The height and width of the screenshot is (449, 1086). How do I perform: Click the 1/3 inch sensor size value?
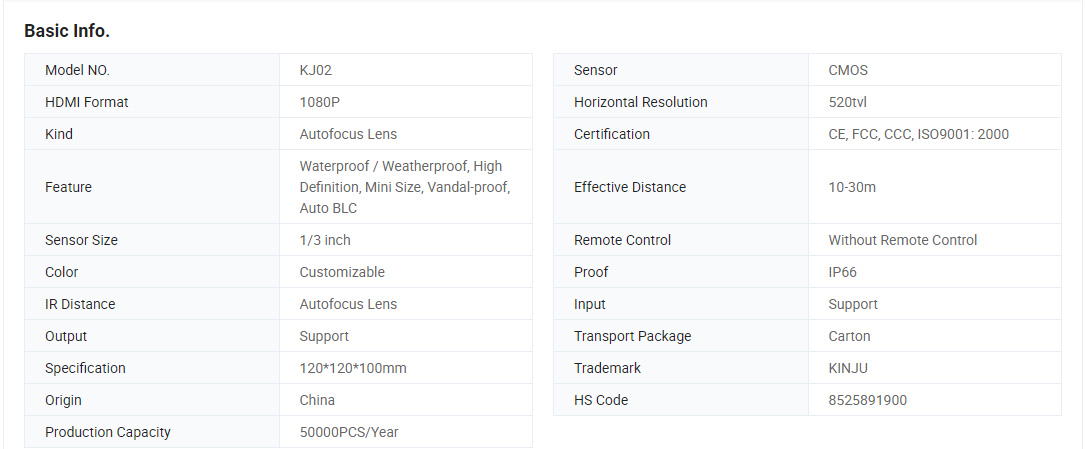pos(325,240)
